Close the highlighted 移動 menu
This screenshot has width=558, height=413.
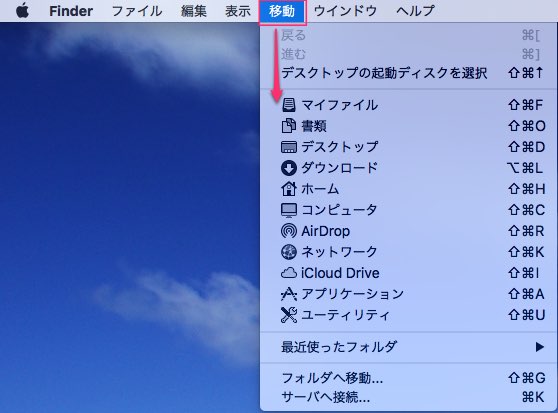[x=282, y=11]
